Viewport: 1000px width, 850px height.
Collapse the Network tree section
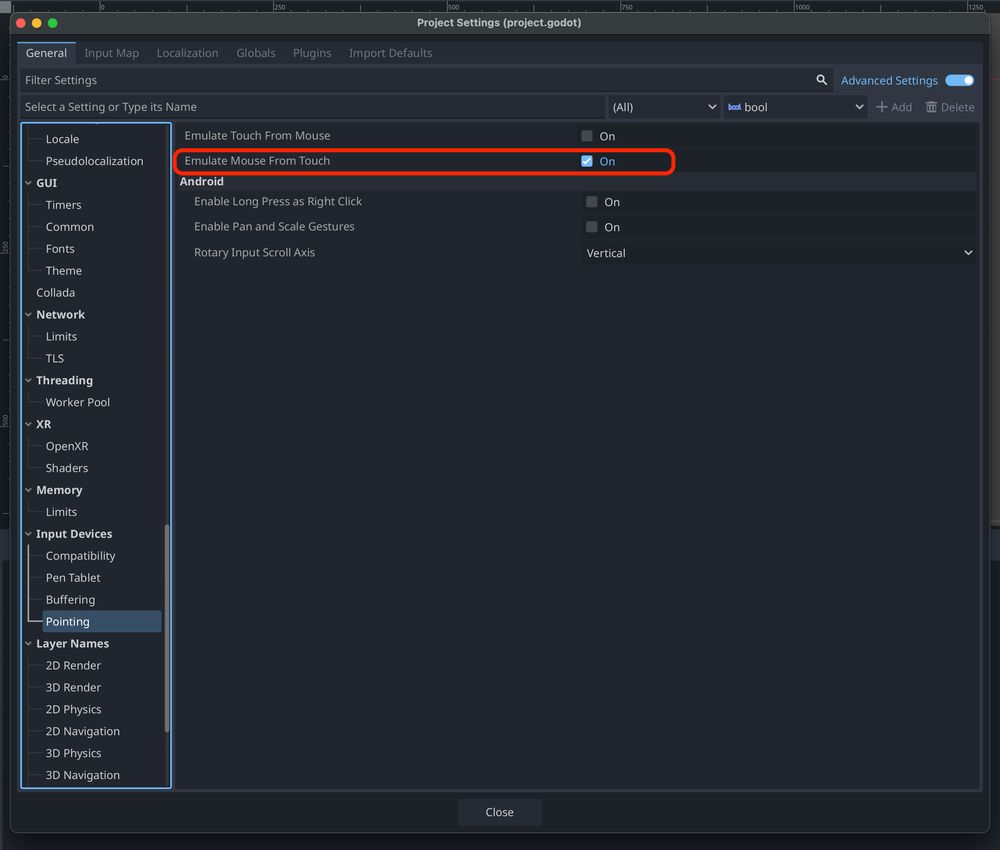pyautogui.click(x=28, y=314)
